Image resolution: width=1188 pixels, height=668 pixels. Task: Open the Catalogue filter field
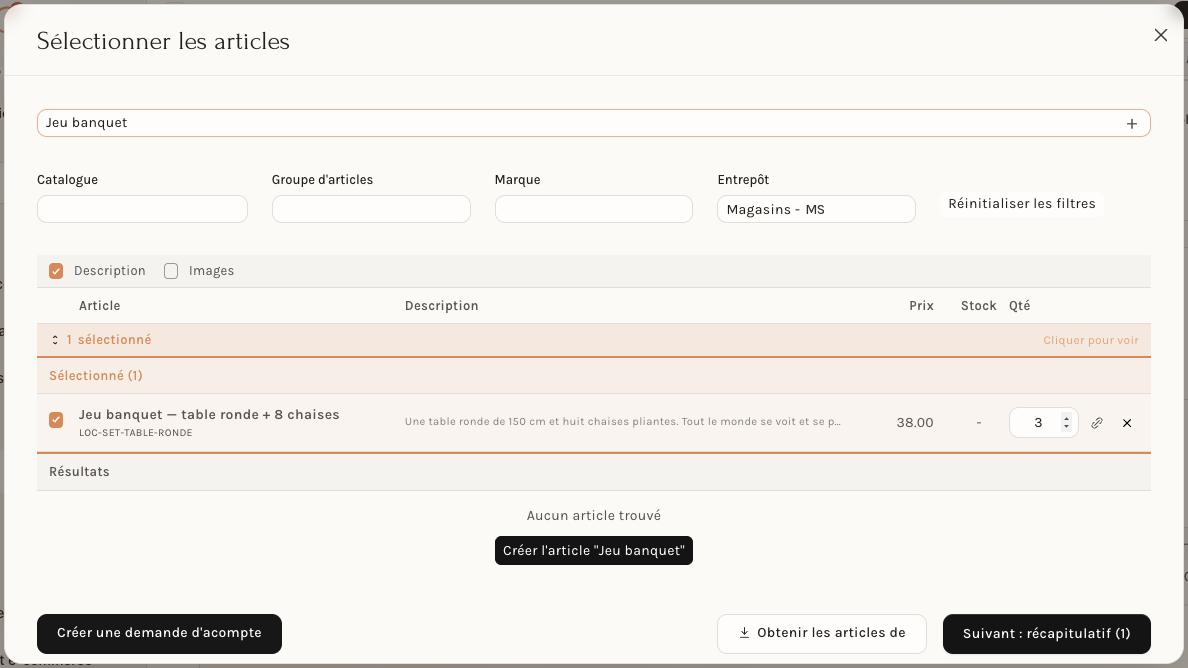coord(142,209)
